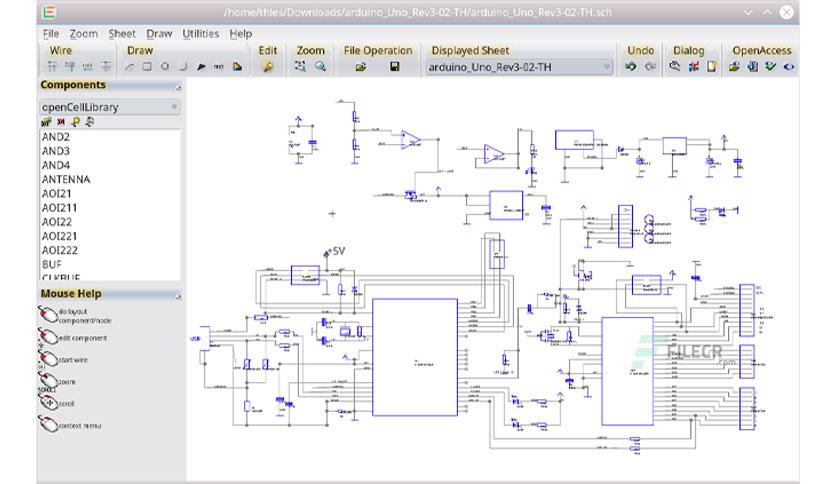Screen dimensions: 836x484
Task: Open the Utilities menu
Action: [200, 34]
